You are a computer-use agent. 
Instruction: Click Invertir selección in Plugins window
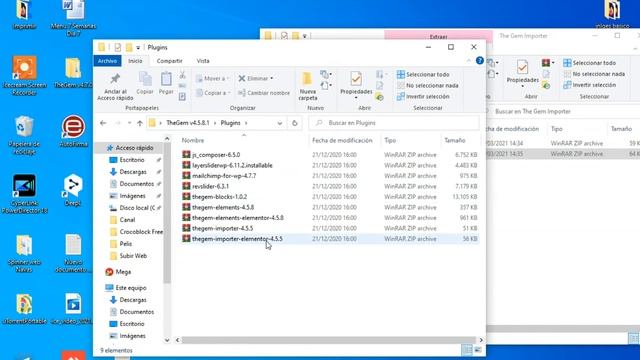[423, 96]
